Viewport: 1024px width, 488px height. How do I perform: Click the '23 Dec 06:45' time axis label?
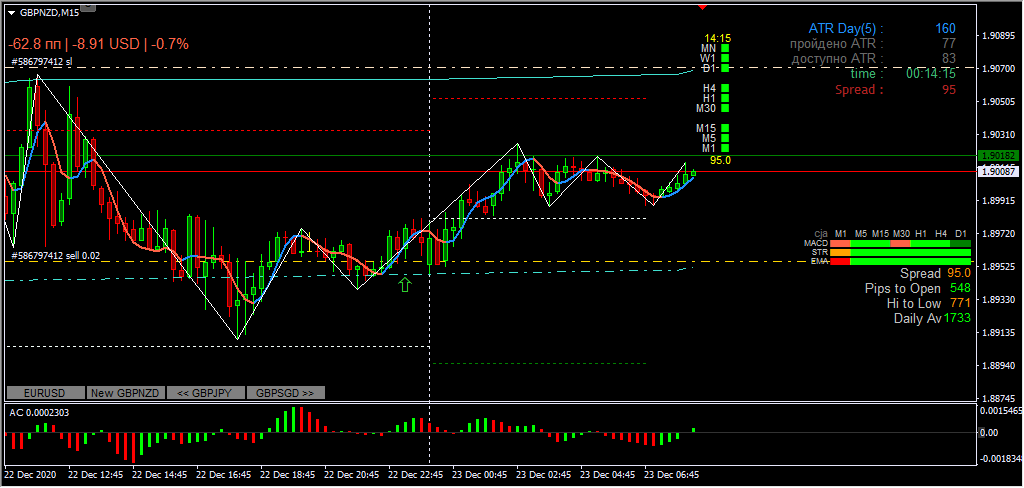tap(672, 474)
